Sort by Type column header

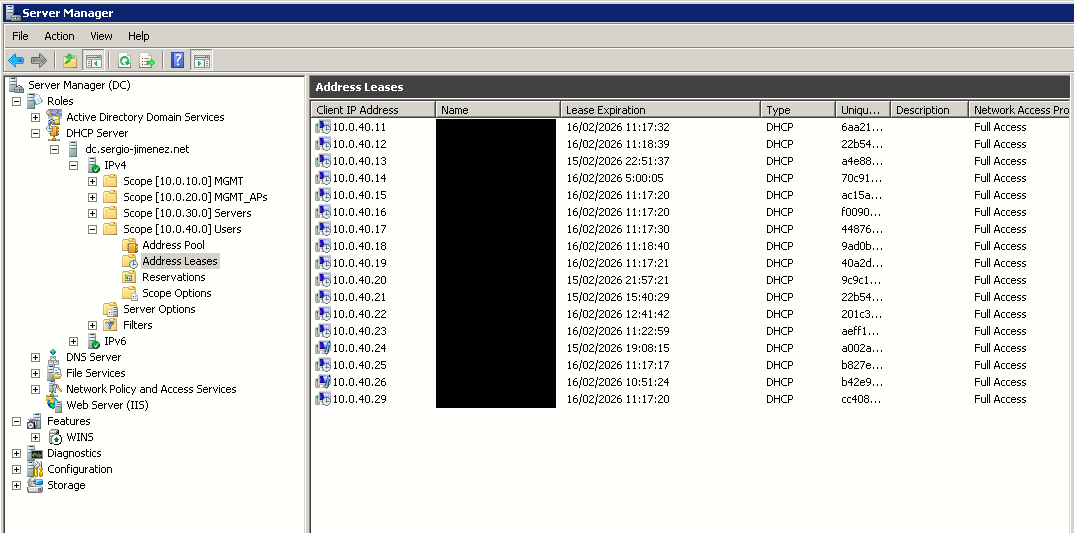coord(798,110)
